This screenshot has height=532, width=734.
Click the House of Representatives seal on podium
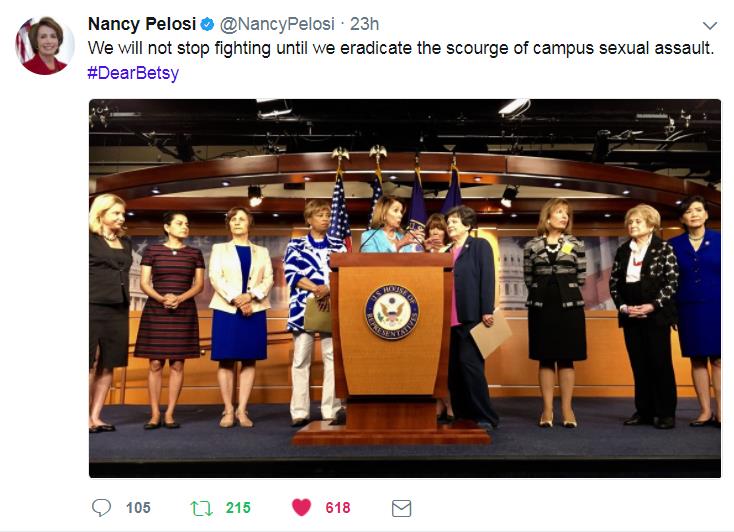[x=391, y=315]
